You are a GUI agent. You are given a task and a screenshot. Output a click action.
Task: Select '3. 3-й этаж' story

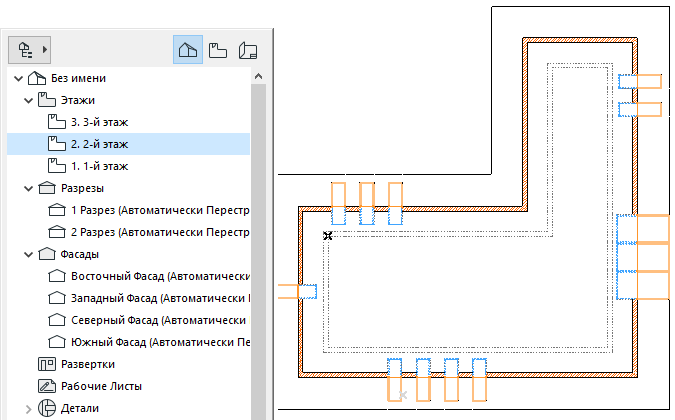[99, 122]
